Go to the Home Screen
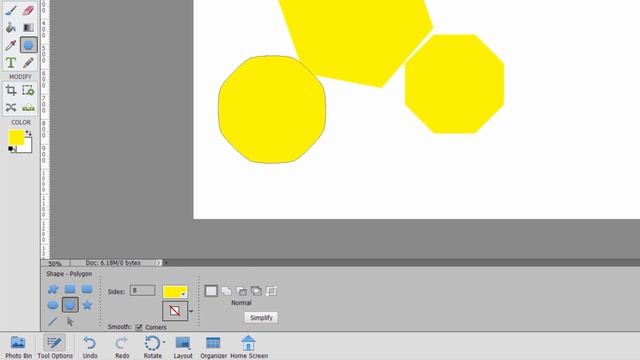Screen dimensions: 640x360 pos(249,347)
